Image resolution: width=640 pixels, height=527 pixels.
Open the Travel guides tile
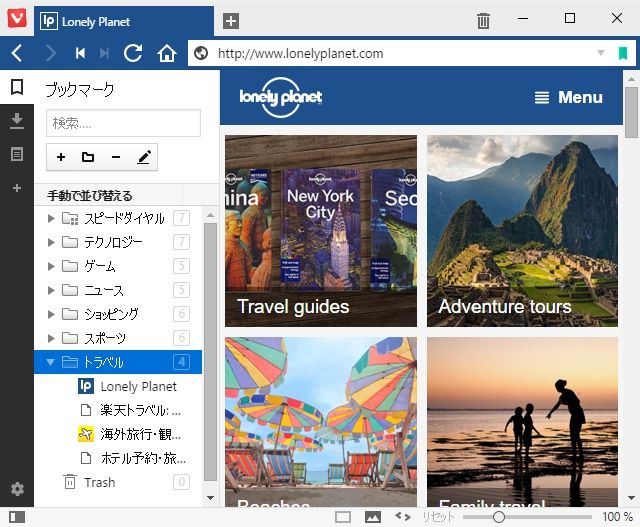321,231
